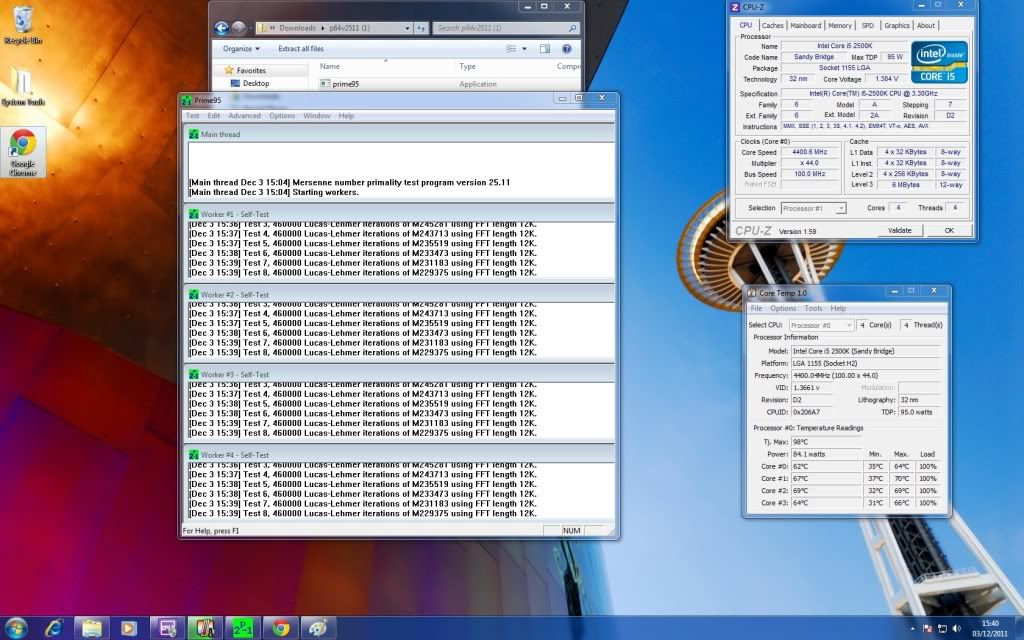Switch to the CPU-Z taskbar button
Screen dimensions: 1024x640
point(167,628)
